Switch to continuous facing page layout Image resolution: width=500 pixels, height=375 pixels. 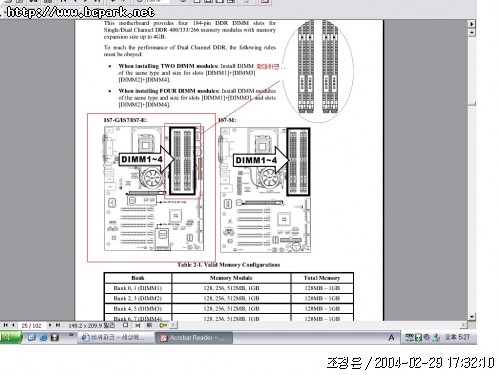(x=149, y=325)
